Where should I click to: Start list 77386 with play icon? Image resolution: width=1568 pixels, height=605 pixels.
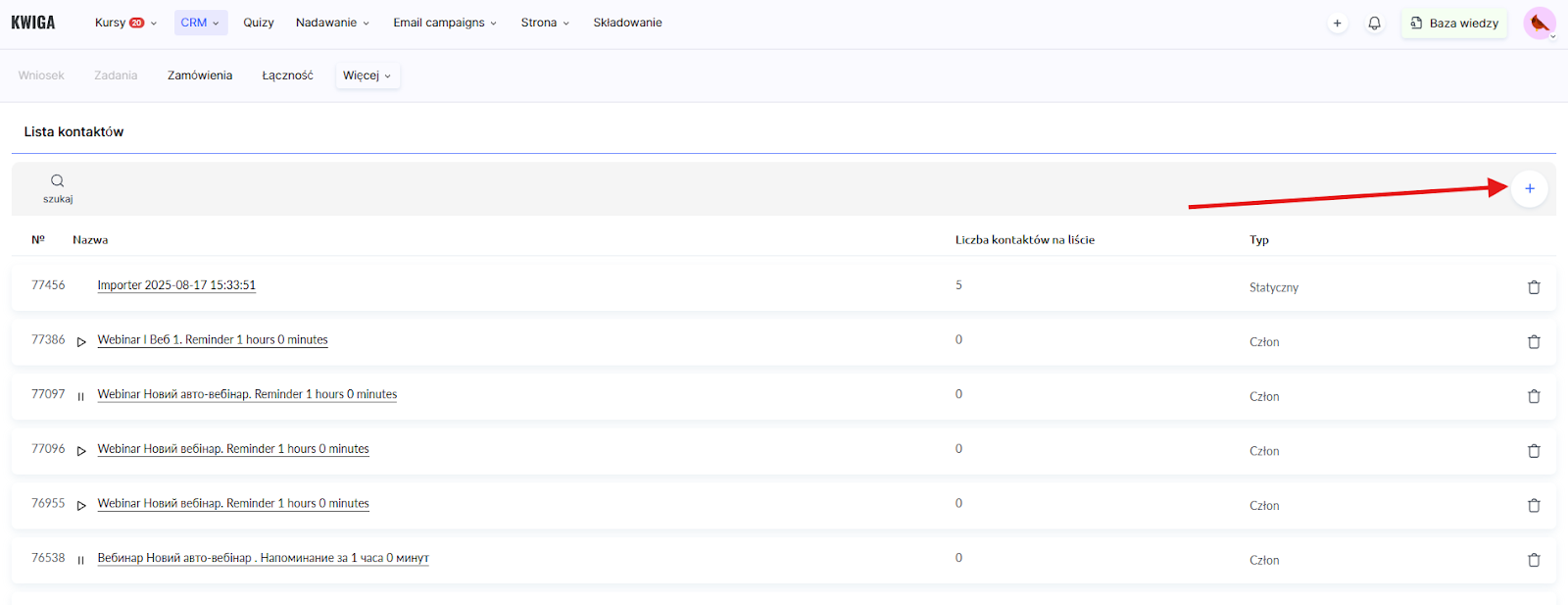[81, 342]
